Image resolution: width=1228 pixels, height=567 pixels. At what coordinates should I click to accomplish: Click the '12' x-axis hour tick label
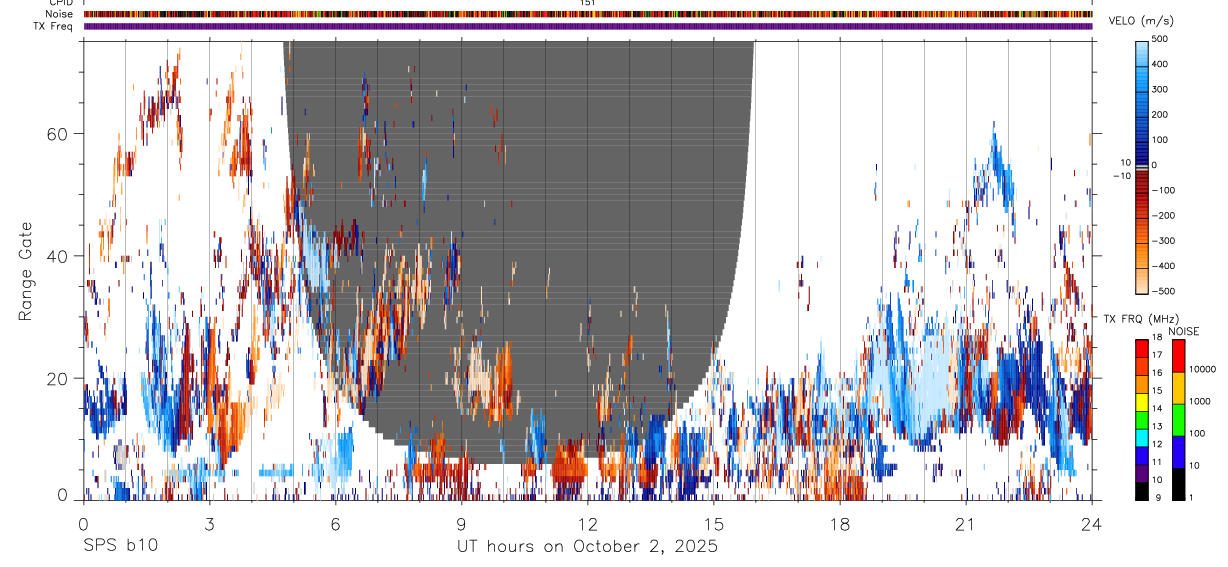(588, 524)
